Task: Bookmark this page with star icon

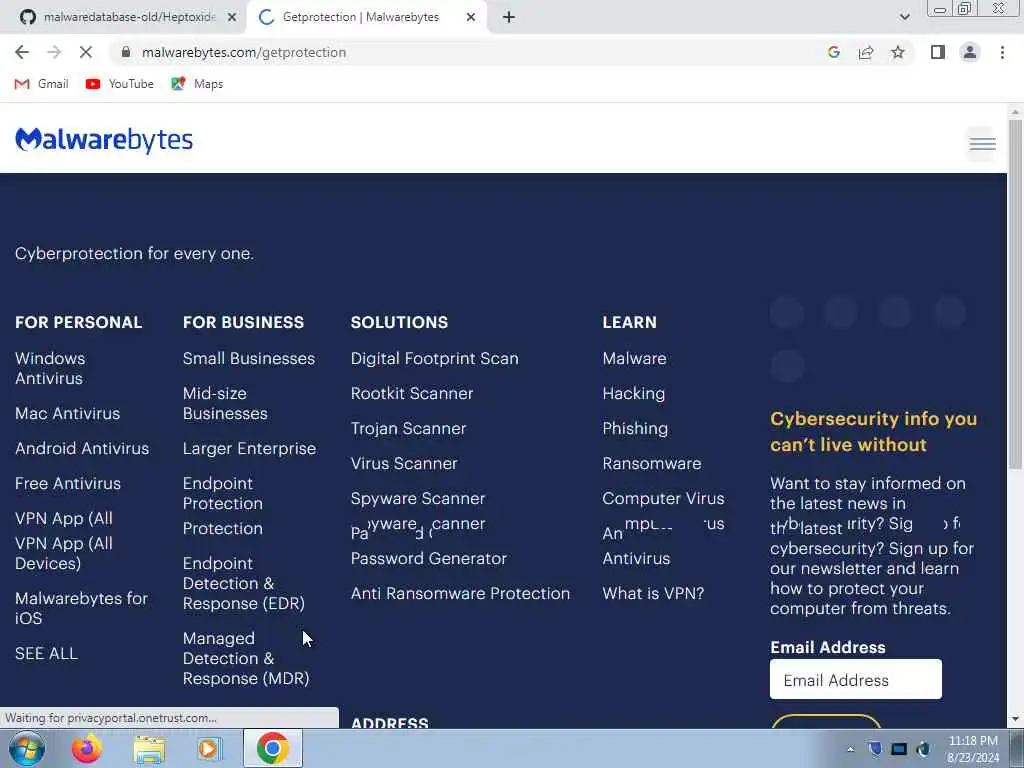Action: click(x=898, y=52)
